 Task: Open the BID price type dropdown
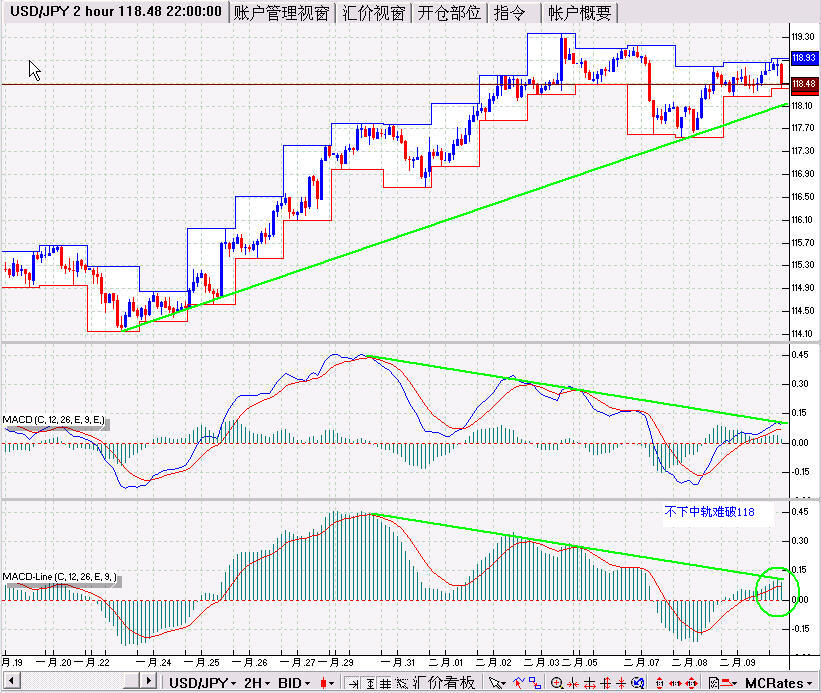pos(294,683)
